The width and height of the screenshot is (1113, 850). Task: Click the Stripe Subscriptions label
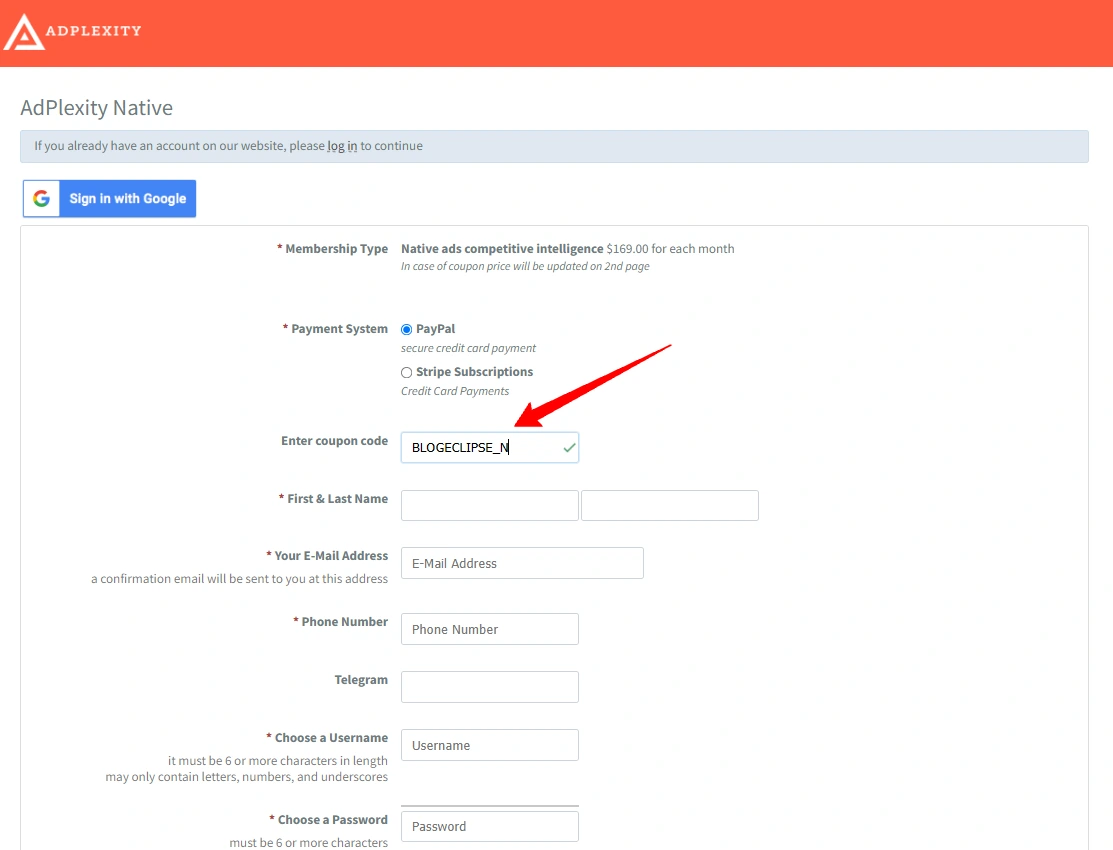point(474,371)
